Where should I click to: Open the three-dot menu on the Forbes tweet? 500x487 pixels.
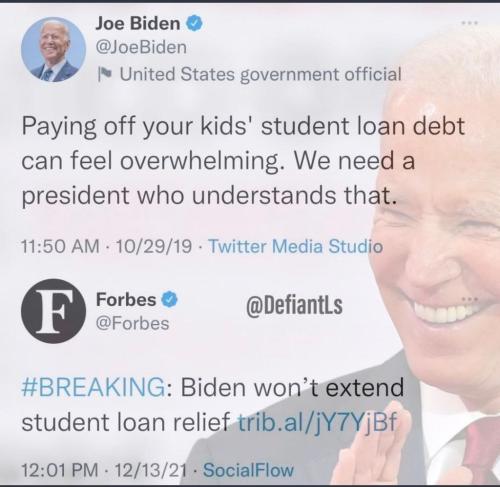coord(470,299)
